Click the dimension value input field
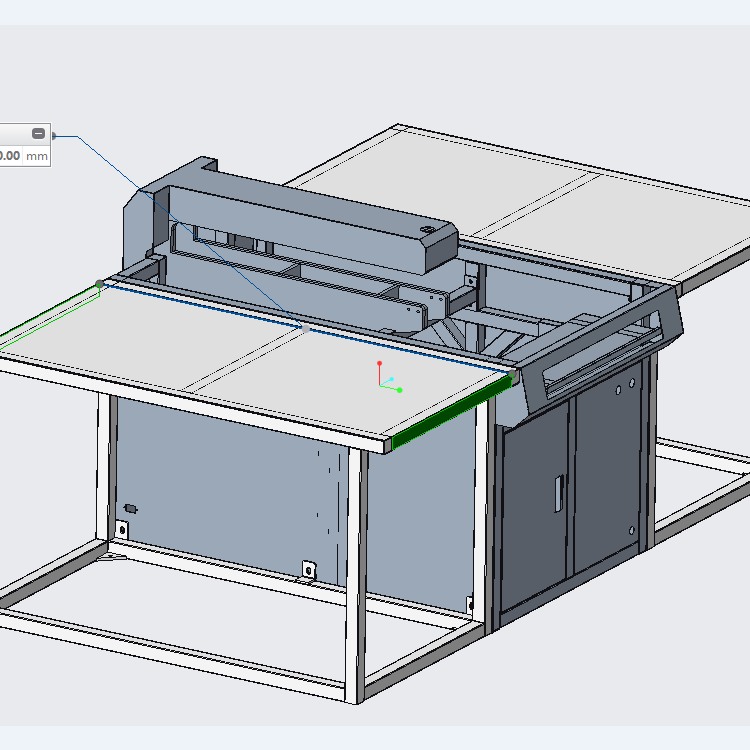Screen dimensions: 750x750 pos(10,156)
